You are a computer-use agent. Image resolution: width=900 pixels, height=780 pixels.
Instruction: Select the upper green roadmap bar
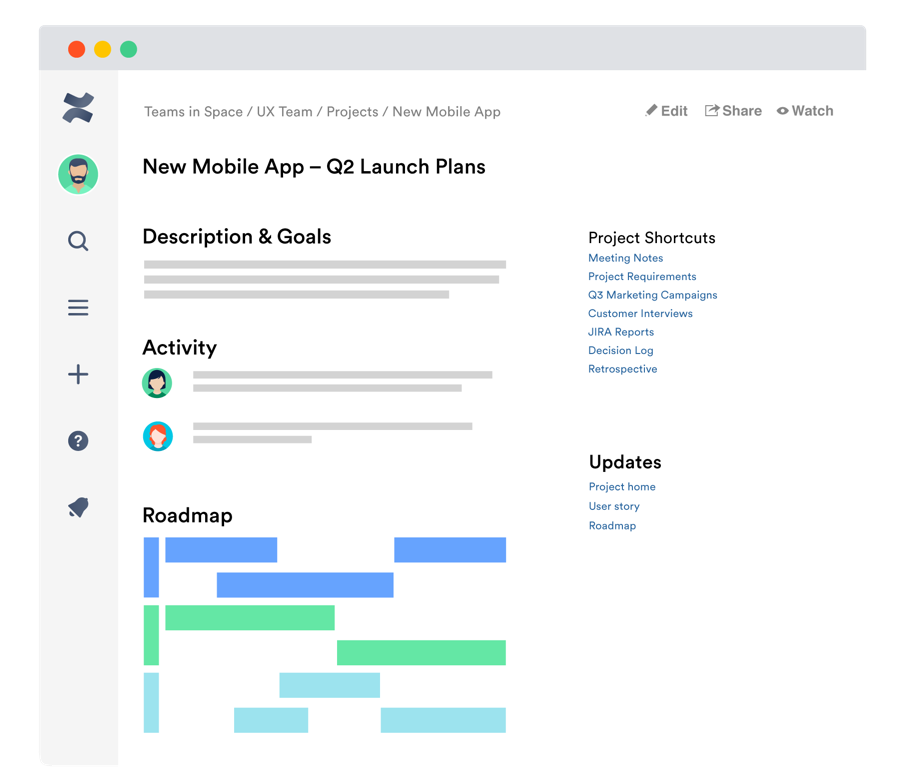pos(250,618)
